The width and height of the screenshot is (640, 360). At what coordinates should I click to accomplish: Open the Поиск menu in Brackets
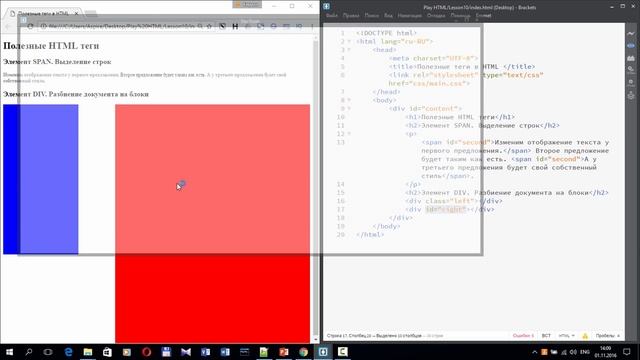[371, 16]
